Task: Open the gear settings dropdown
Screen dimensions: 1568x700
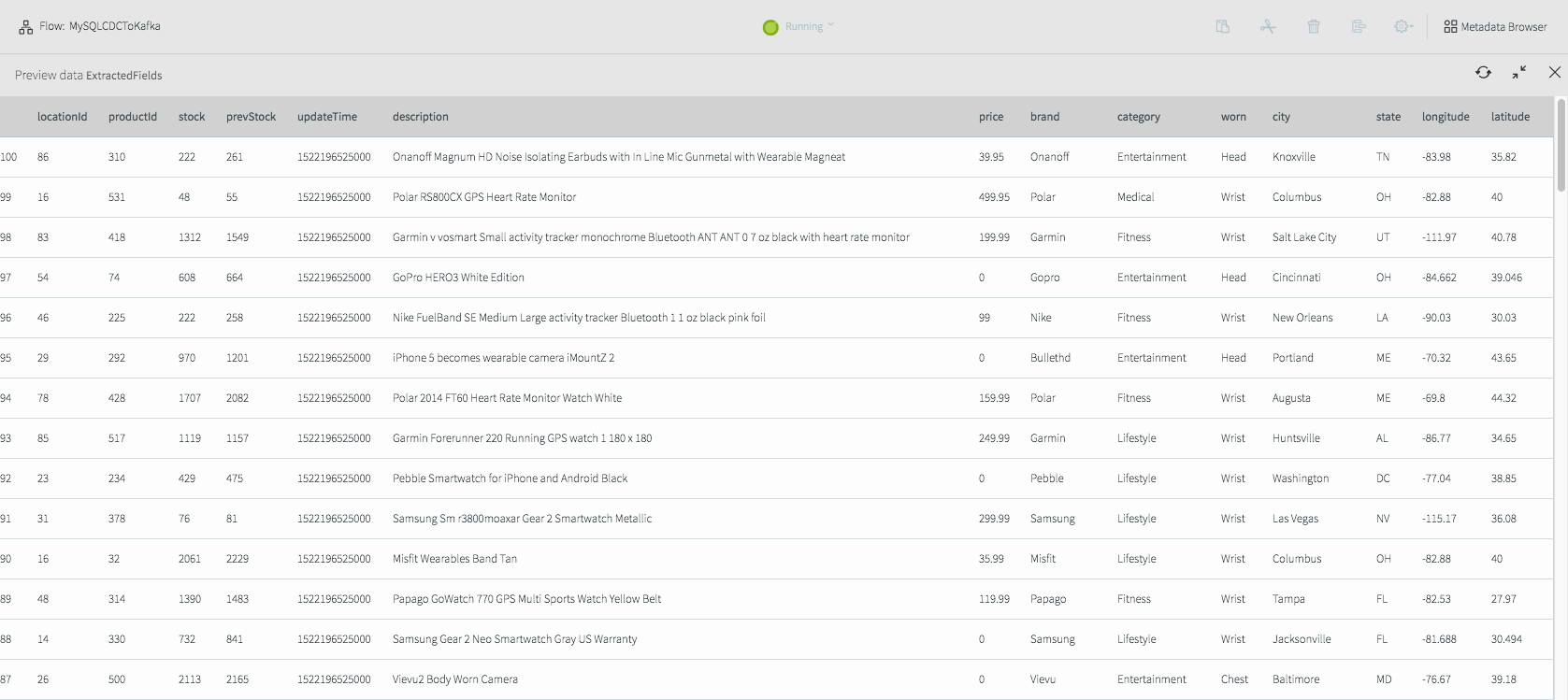Action: 1403,26
